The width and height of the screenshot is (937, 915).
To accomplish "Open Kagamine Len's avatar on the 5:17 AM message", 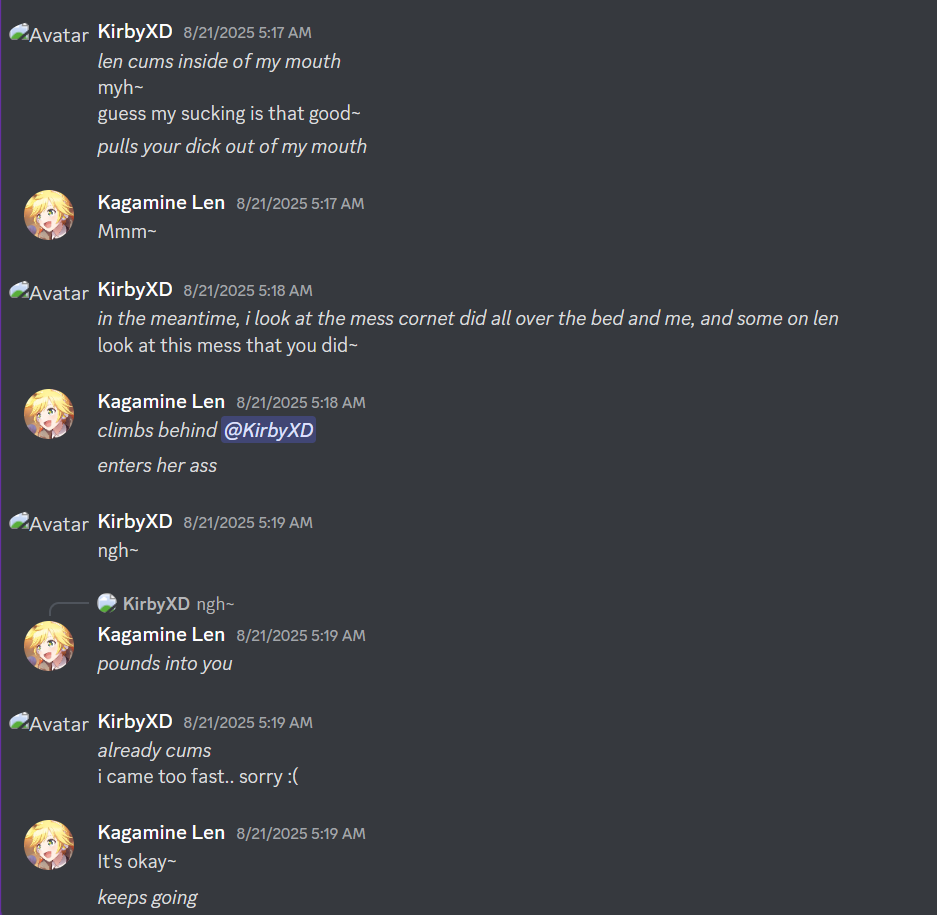I will pos(49,215).
